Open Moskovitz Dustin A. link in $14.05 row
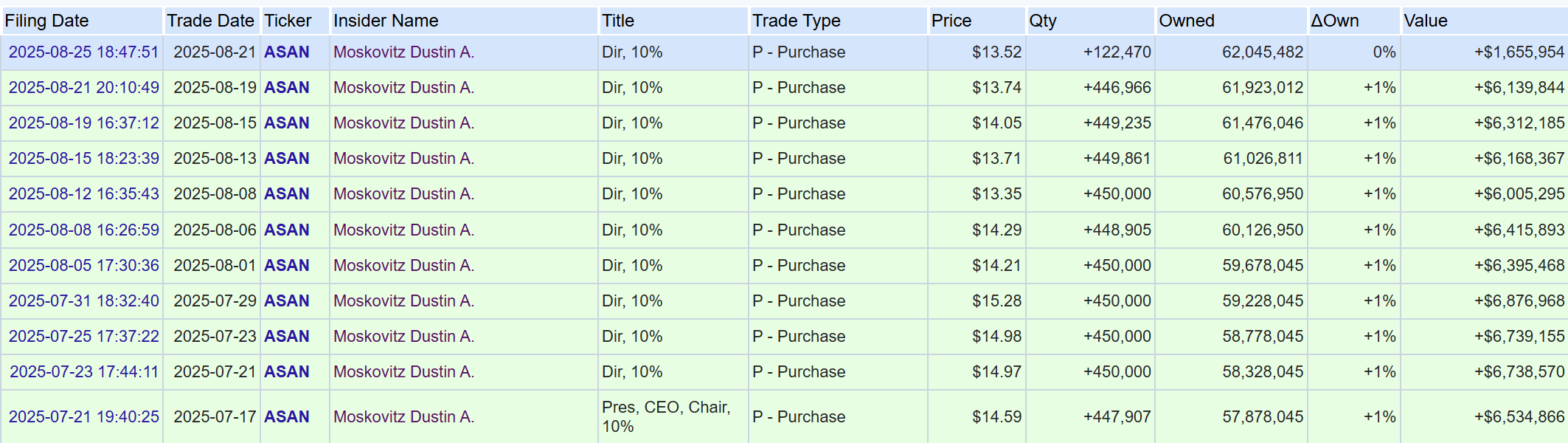 [403, 123]
